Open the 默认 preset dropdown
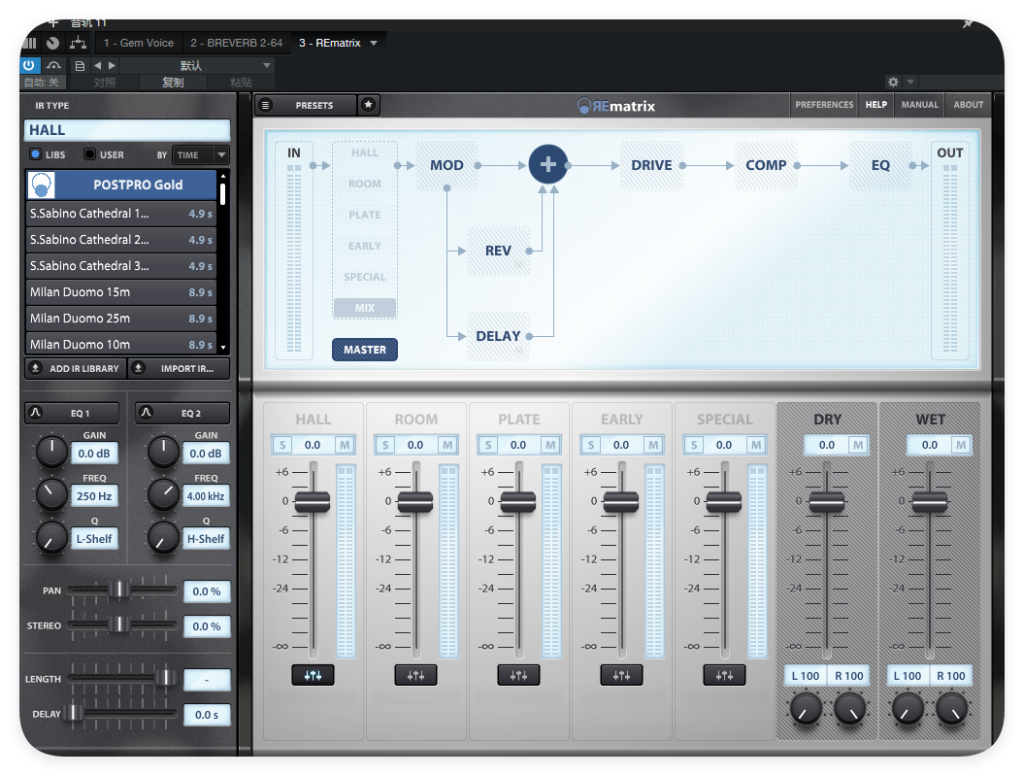Image resolution: width=1024 pixels, height=776 pixels. [196, 65]
